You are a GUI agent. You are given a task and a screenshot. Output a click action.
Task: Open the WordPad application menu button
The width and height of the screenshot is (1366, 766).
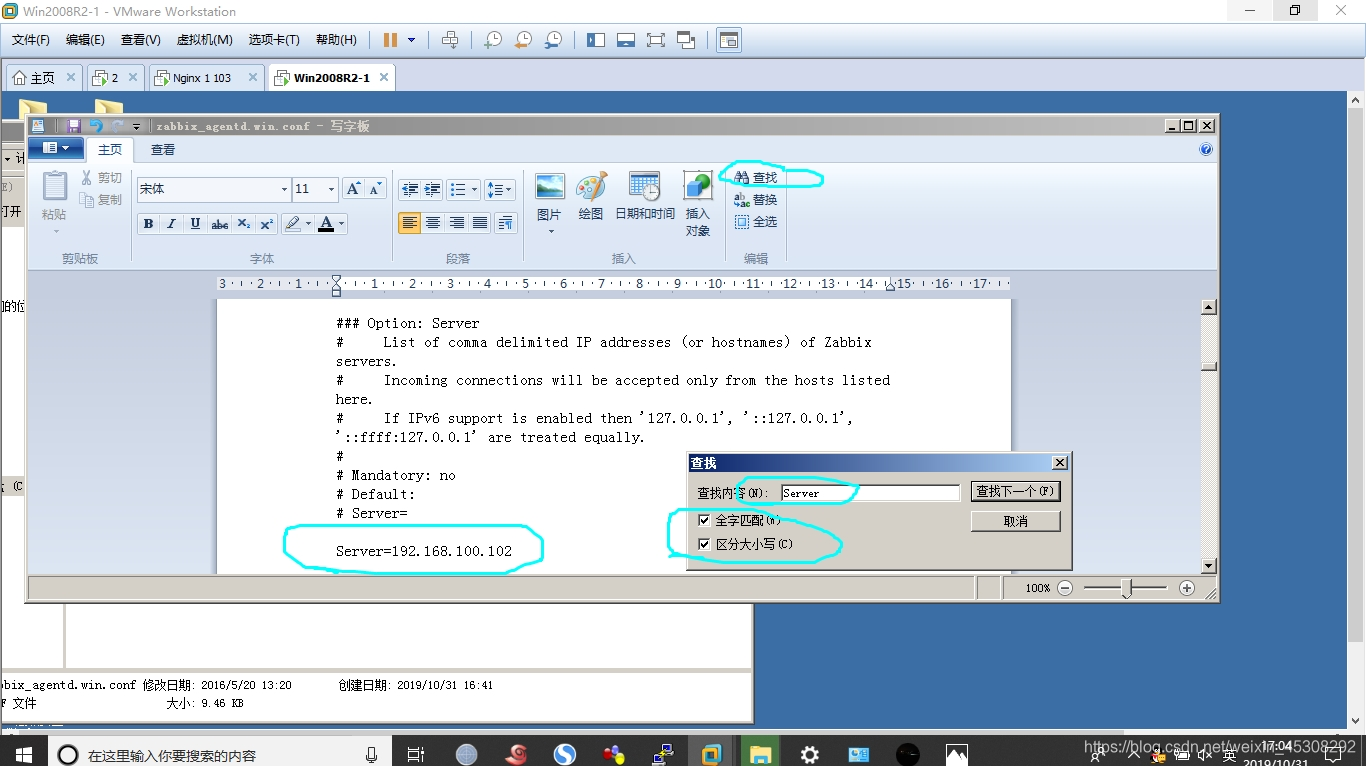55,149
